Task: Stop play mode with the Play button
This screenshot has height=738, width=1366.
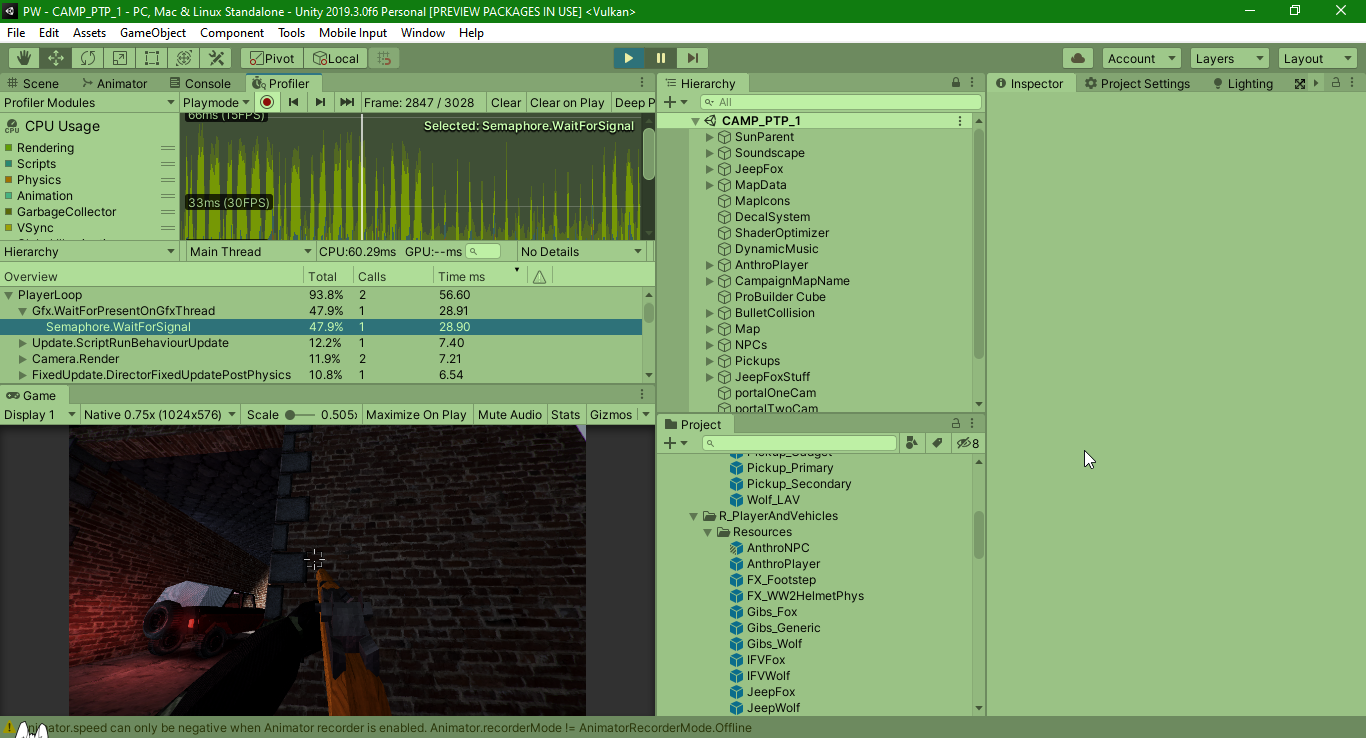Action: click(629, 58)
